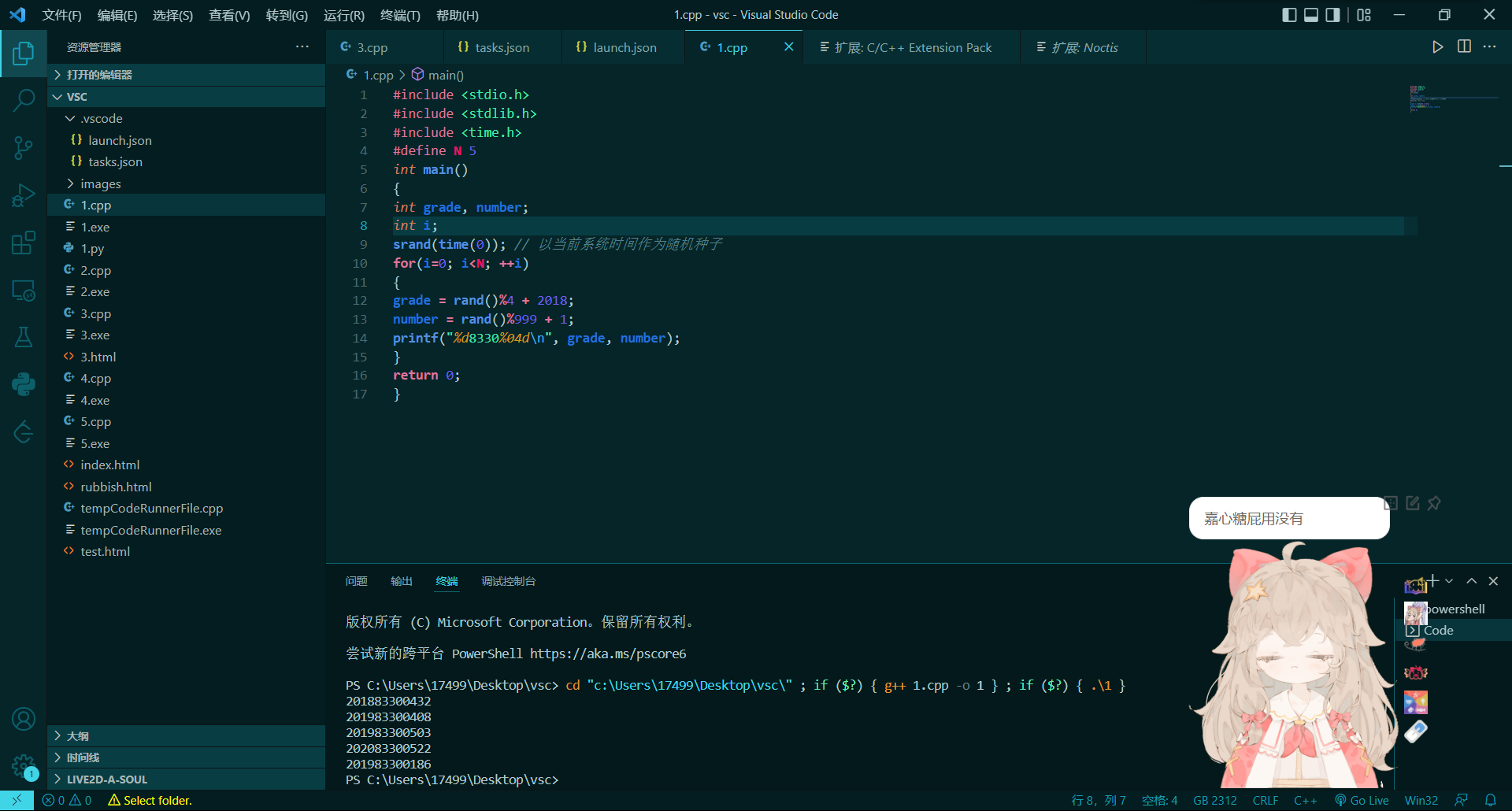
Task: Open index.html in the file tree
Action: [186, 465]
